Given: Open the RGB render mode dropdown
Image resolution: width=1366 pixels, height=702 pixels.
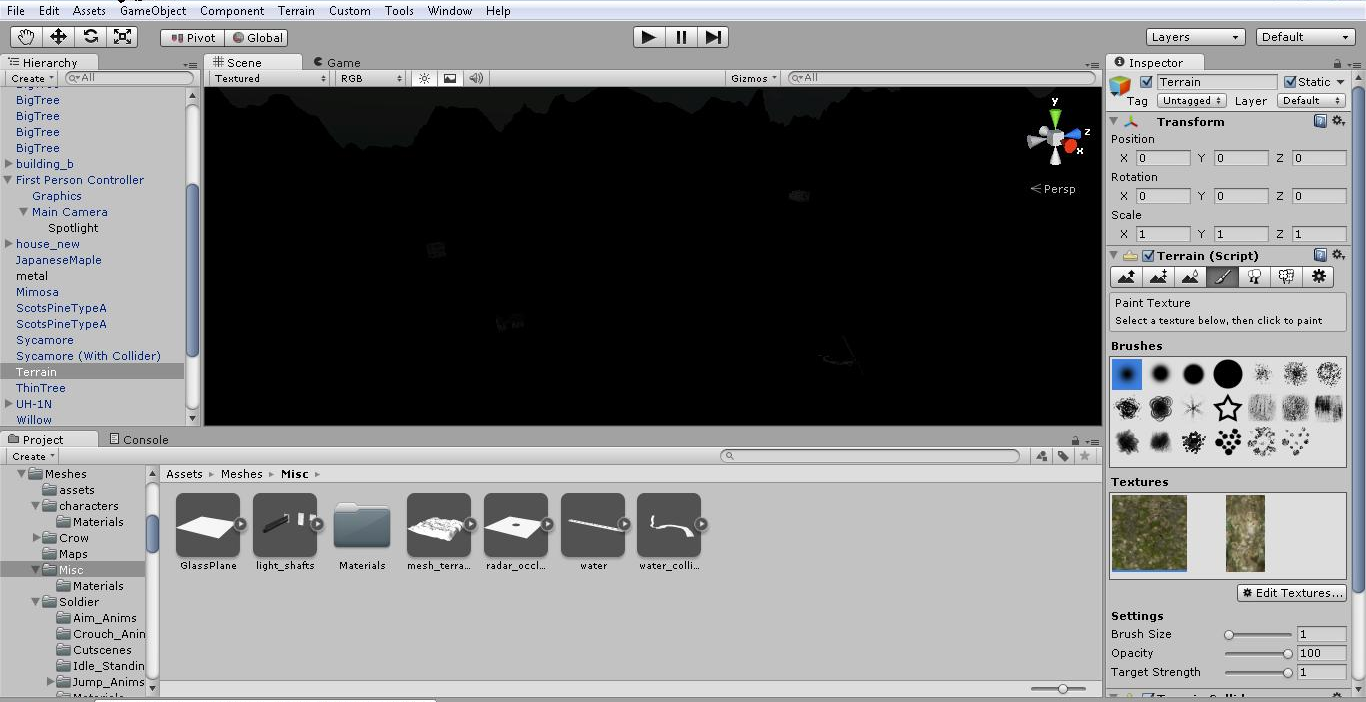Looking at the screenshot, I should (370, 78).
